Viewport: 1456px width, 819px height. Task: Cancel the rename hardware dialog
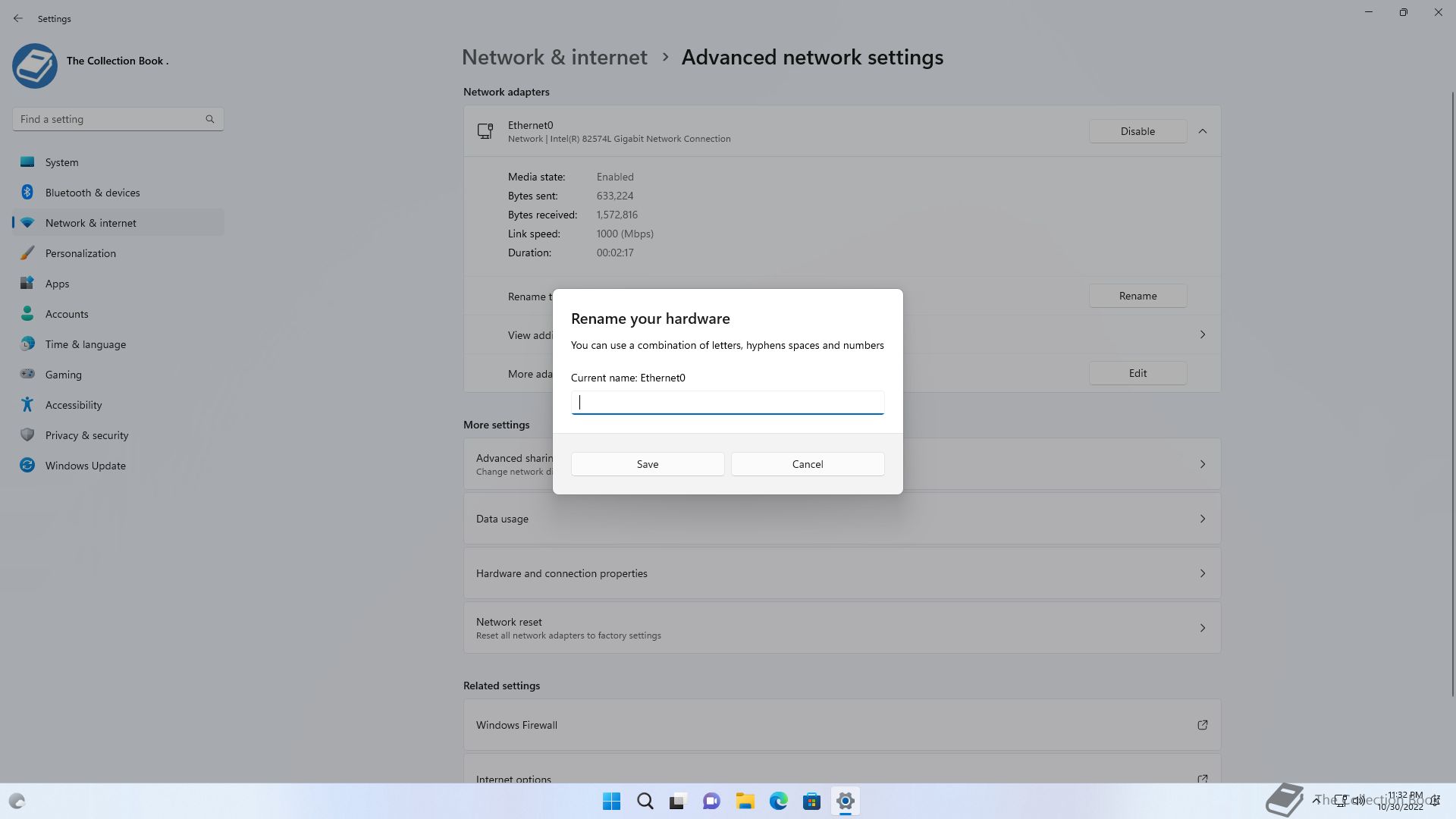pyautogui.click(x=807, y=464)
